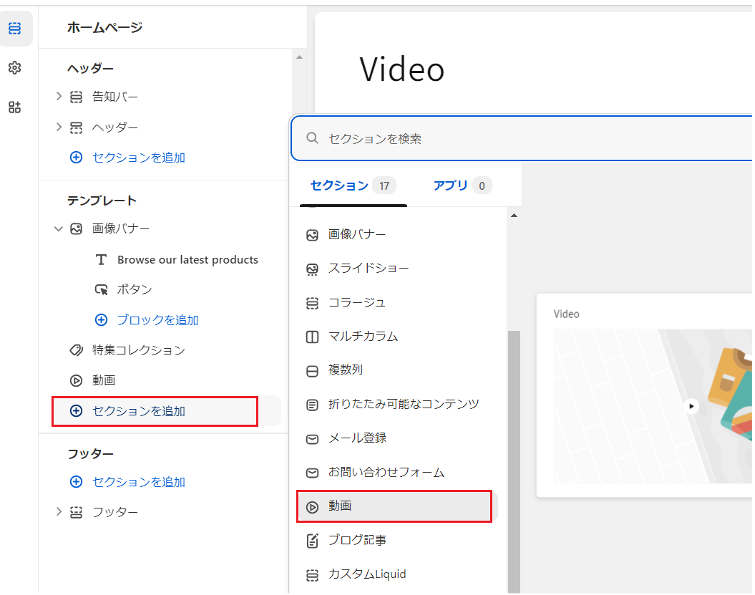
Task: Click the large Video heading in preview
Action: [402, 69]
